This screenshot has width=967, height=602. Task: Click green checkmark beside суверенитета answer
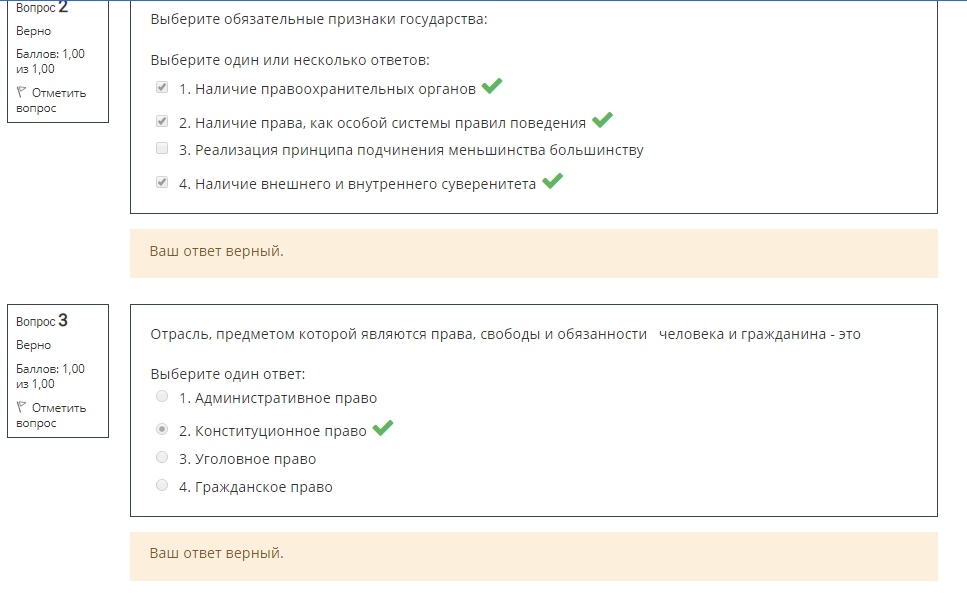click(x=552, y=181)
